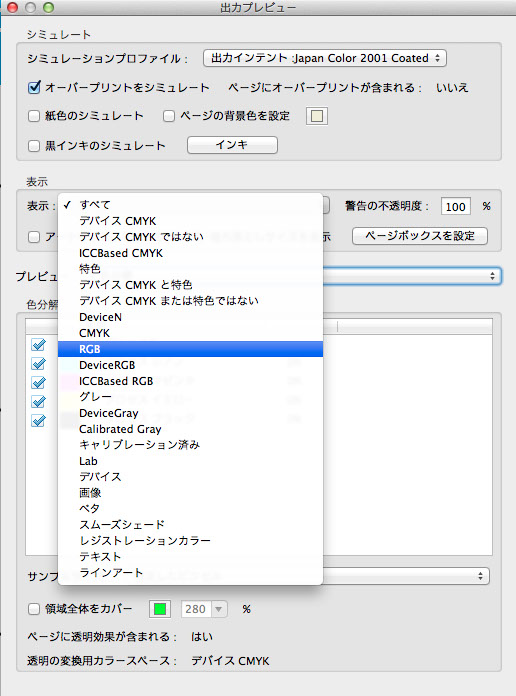Select ラインアート menu entry
The image size is (516, 696).
click(x=190, y=573)
